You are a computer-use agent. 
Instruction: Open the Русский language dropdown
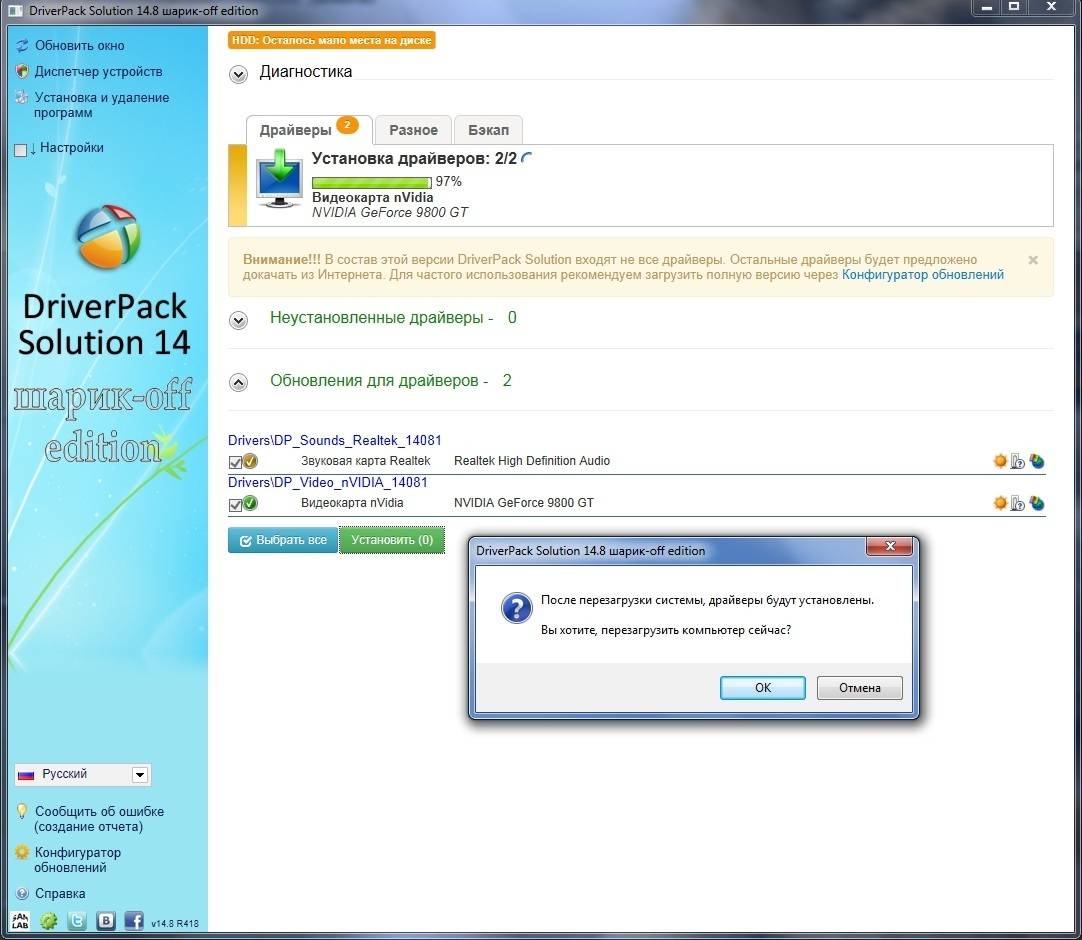[82, 774]
